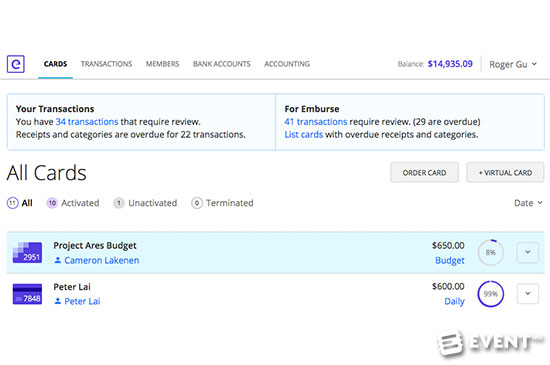Click person icon beside Peter Lai link
This screenshot has height=365, width=550.
coord(58,302)
